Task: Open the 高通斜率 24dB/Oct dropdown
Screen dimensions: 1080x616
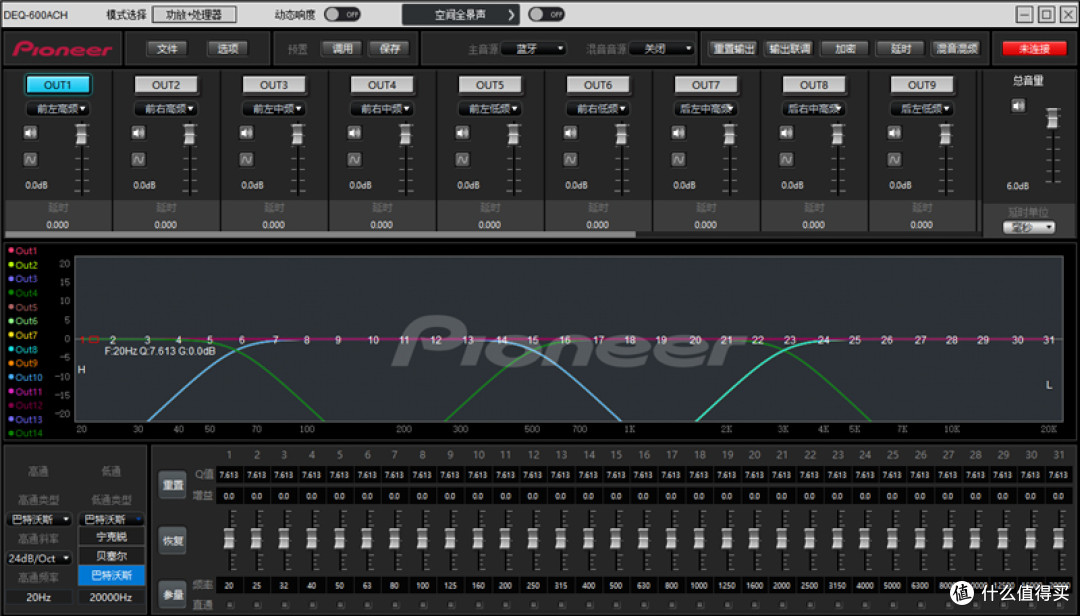Action: (39, 558)
